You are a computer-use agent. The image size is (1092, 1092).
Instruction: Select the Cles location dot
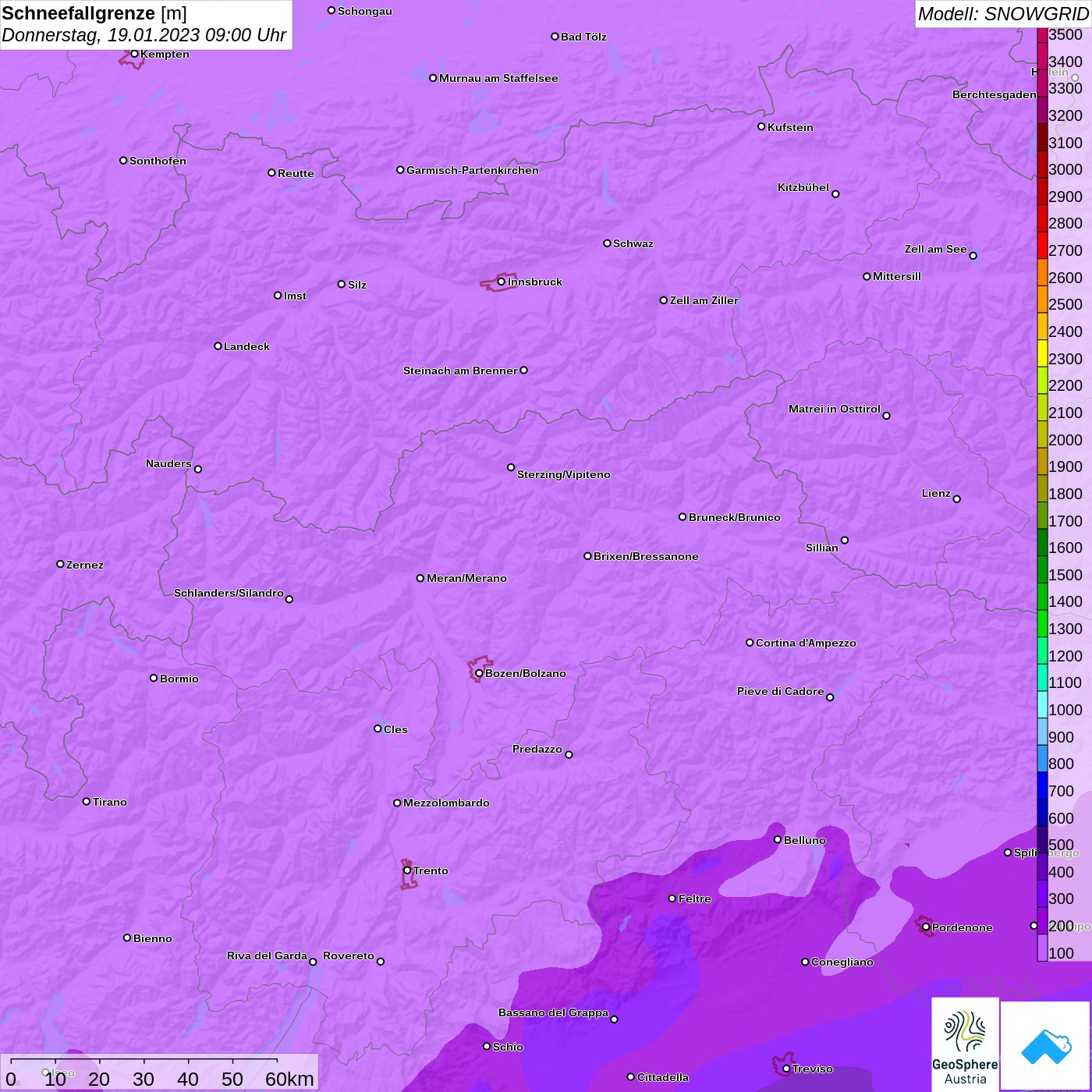(x=378, y=729)
